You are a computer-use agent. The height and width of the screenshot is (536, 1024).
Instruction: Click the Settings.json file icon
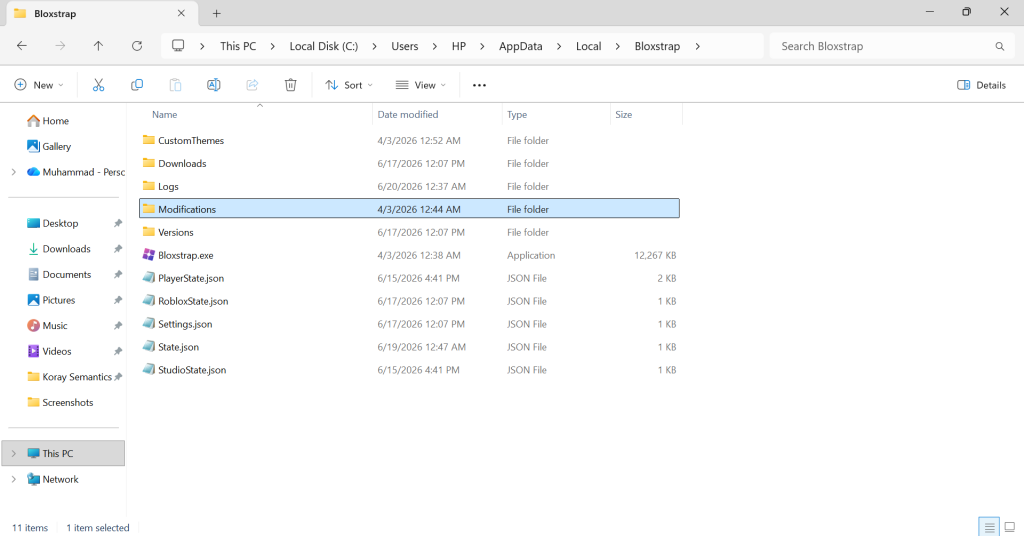click(x=149, y=324)
